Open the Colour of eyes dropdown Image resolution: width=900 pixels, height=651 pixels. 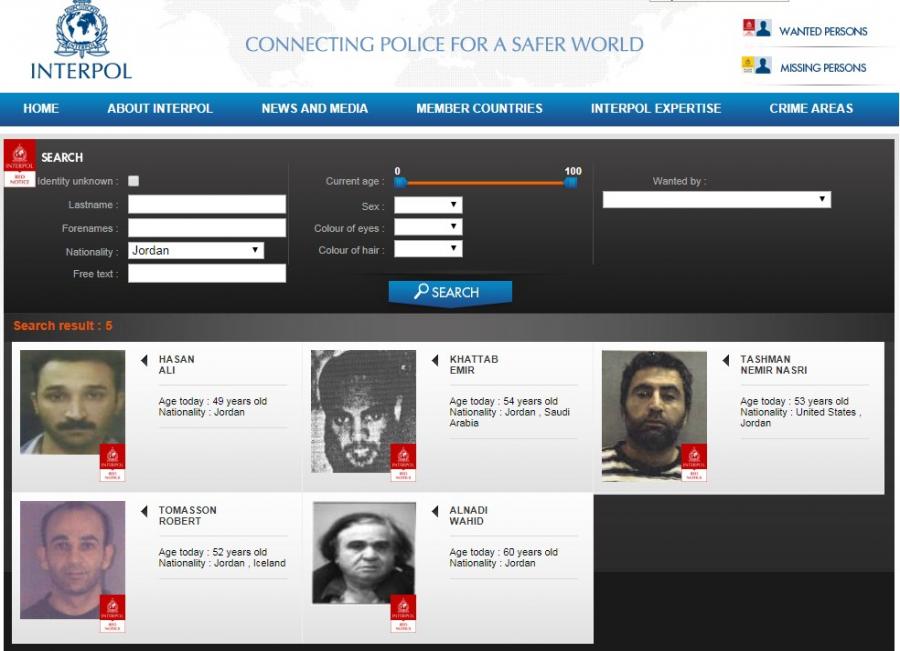[428, 227]
